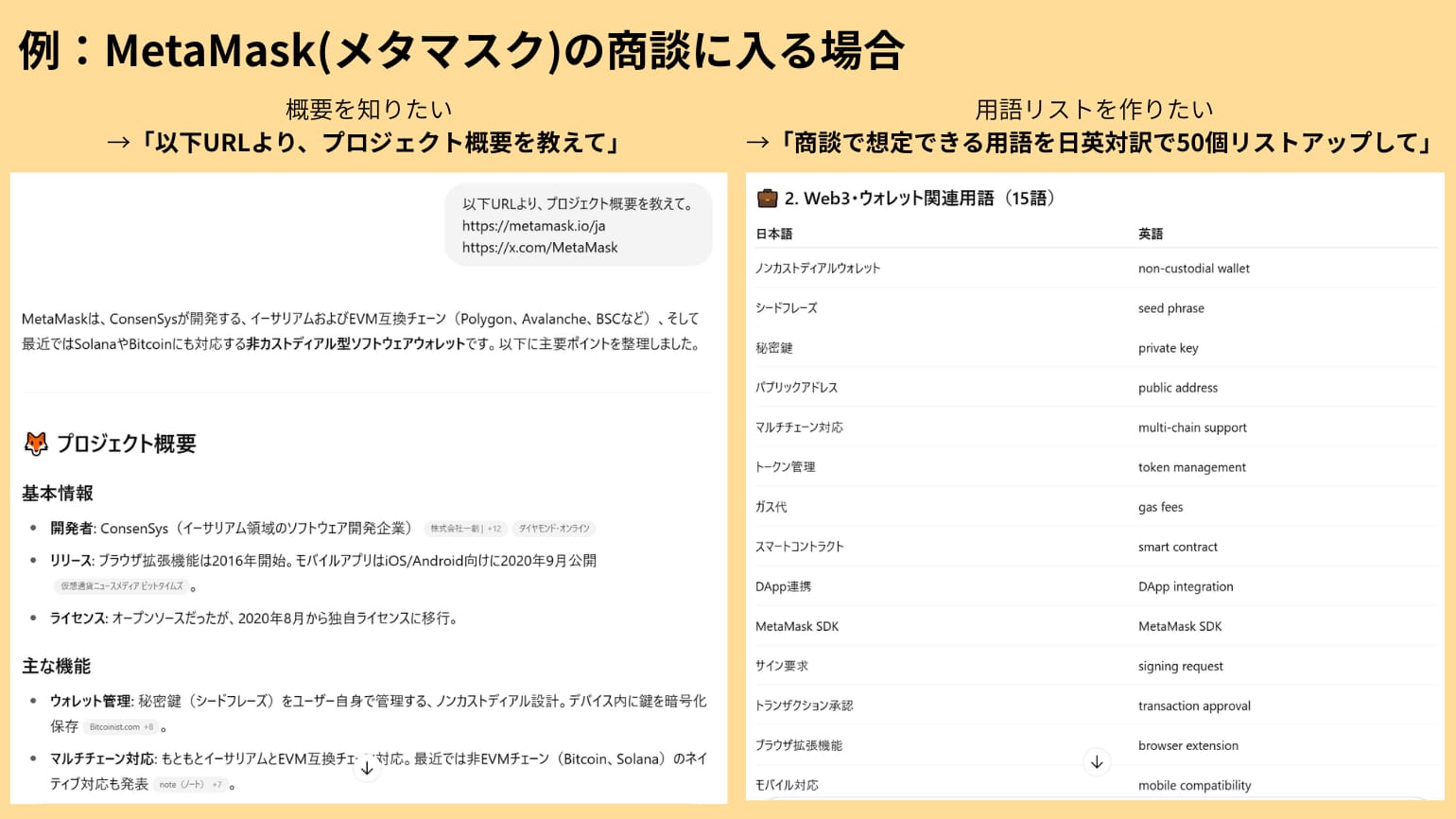Click the プロジェクト概要 section heading
The height and width of the screenshot is (819, 1456).
tap(127, 444)
